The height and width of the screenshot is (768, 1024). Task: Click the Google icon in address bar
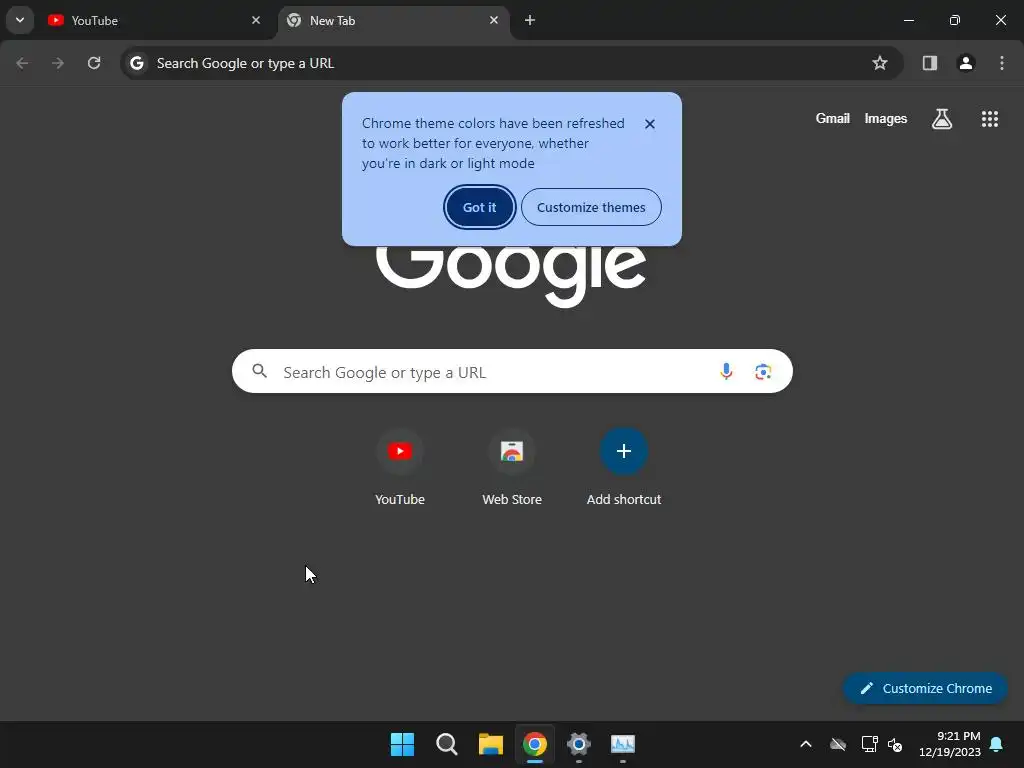tap(136, 63)
